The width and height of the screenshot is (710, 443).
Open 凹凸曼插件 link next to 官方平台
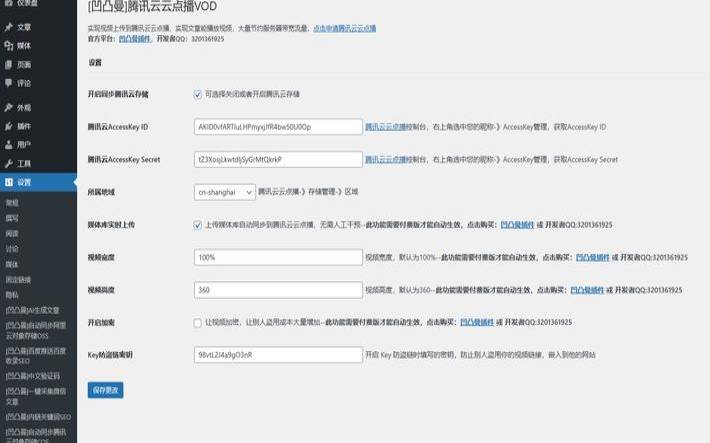click(x=134, y=39)
